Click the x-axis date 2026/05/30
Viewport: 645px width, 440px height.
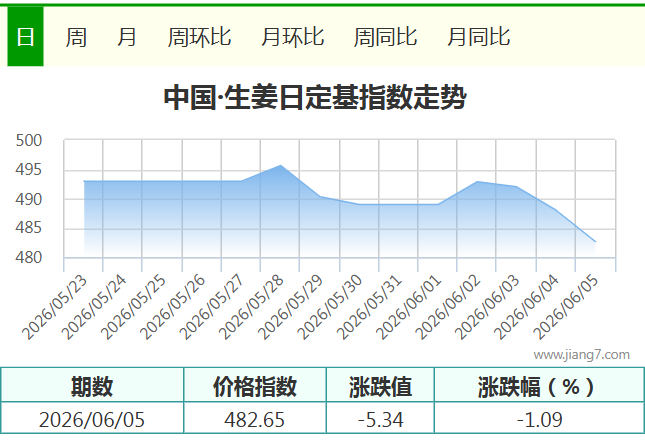click(330, 307)
